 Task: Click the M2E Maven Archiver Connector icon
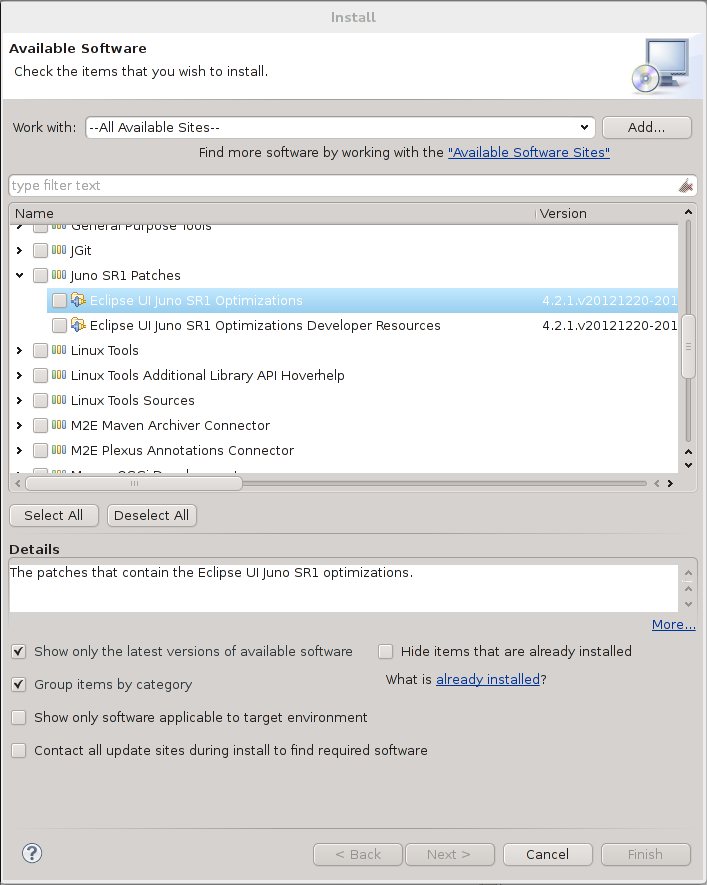(x=59, y=425)
